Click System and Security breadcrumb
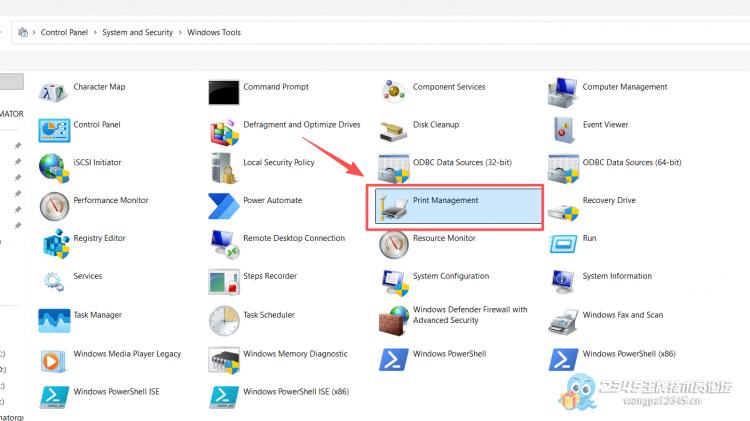The width and height of the screenshot is (750, 421). [x=137, y=33]
